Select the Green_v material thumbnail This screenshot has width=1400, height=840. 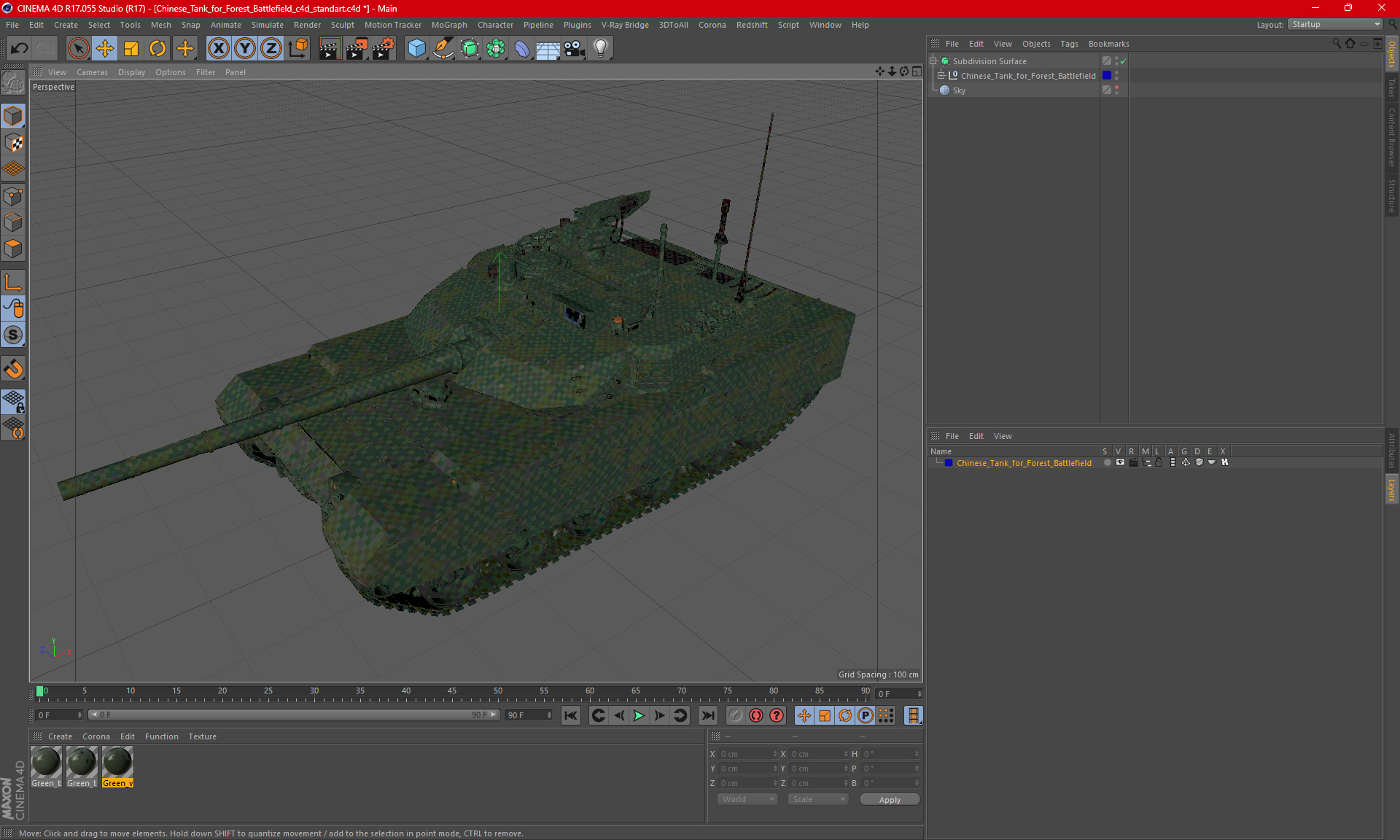pos(117,766)
